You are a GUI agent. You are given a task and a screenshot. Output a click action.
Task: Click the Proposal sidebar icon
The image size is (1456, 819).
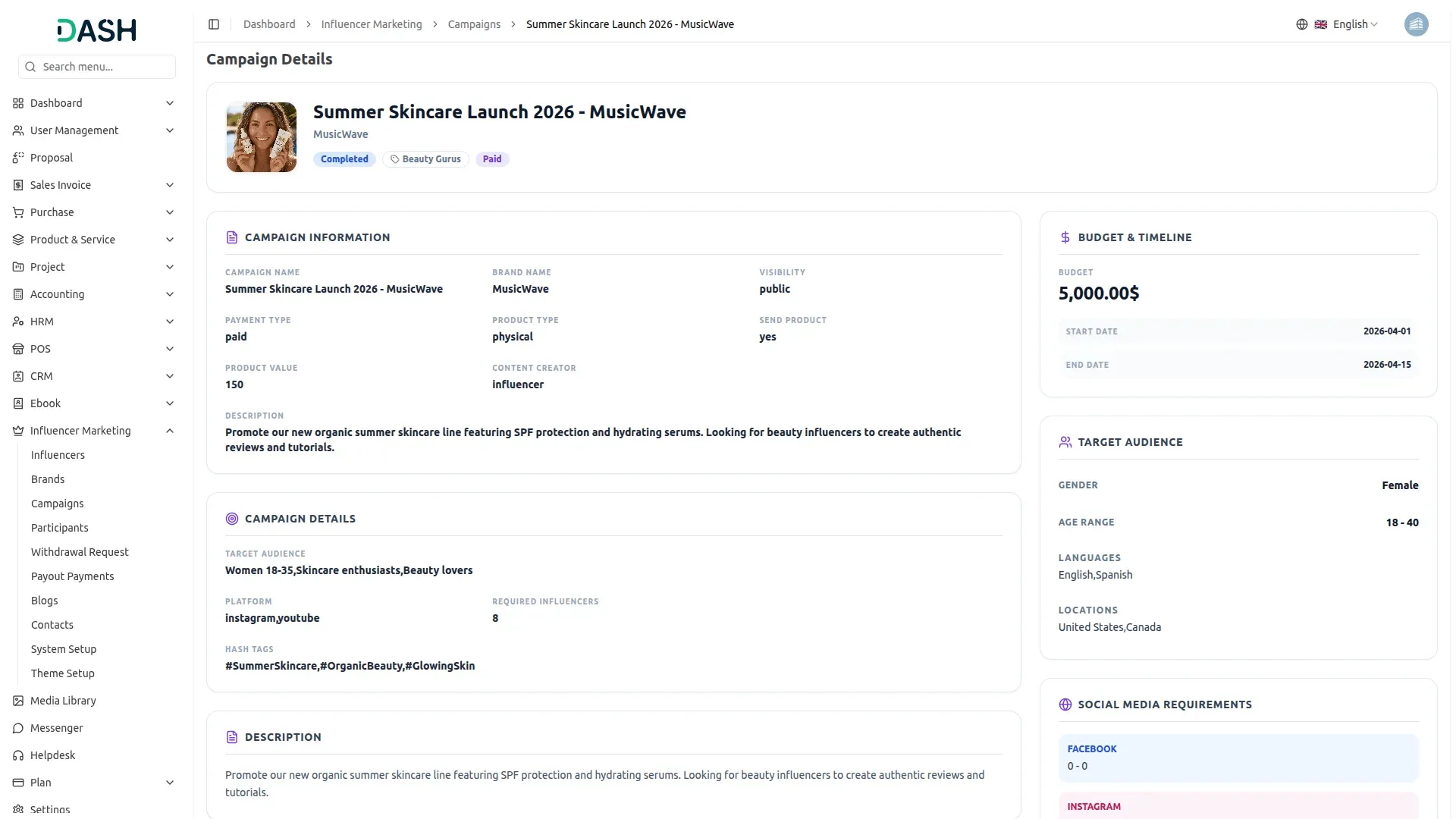coord(18,158)
